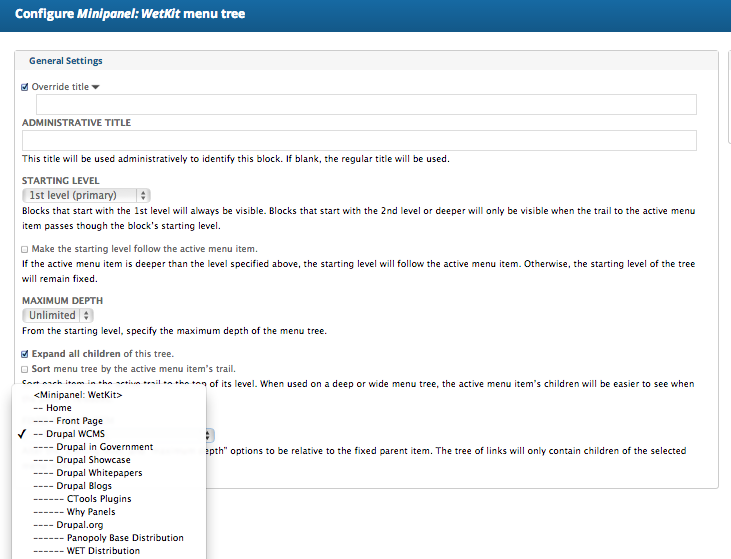Select <Minipanel: WetKit> option

click(109, 395)
